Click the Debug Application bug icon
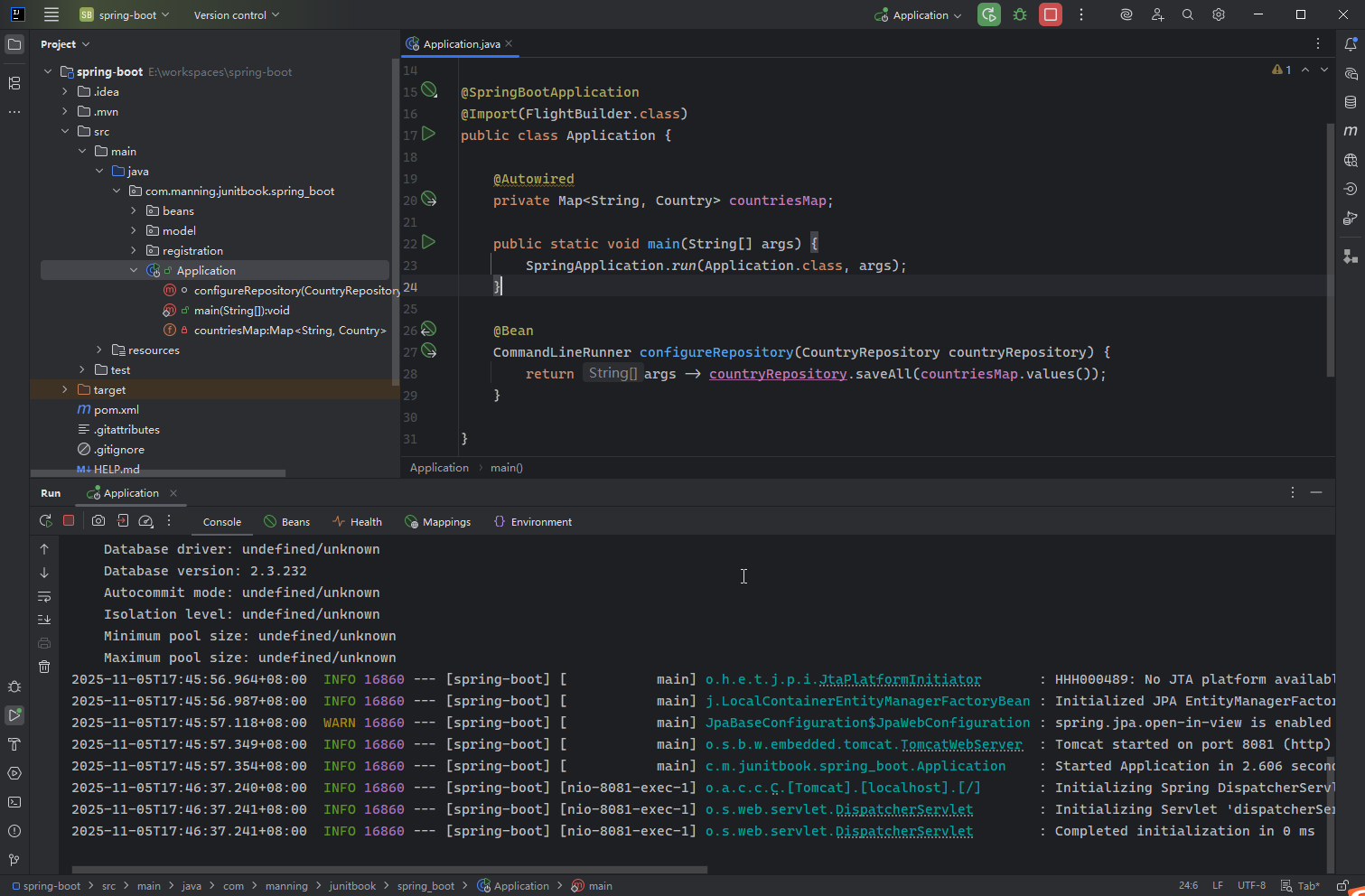 coord(1020,14)
